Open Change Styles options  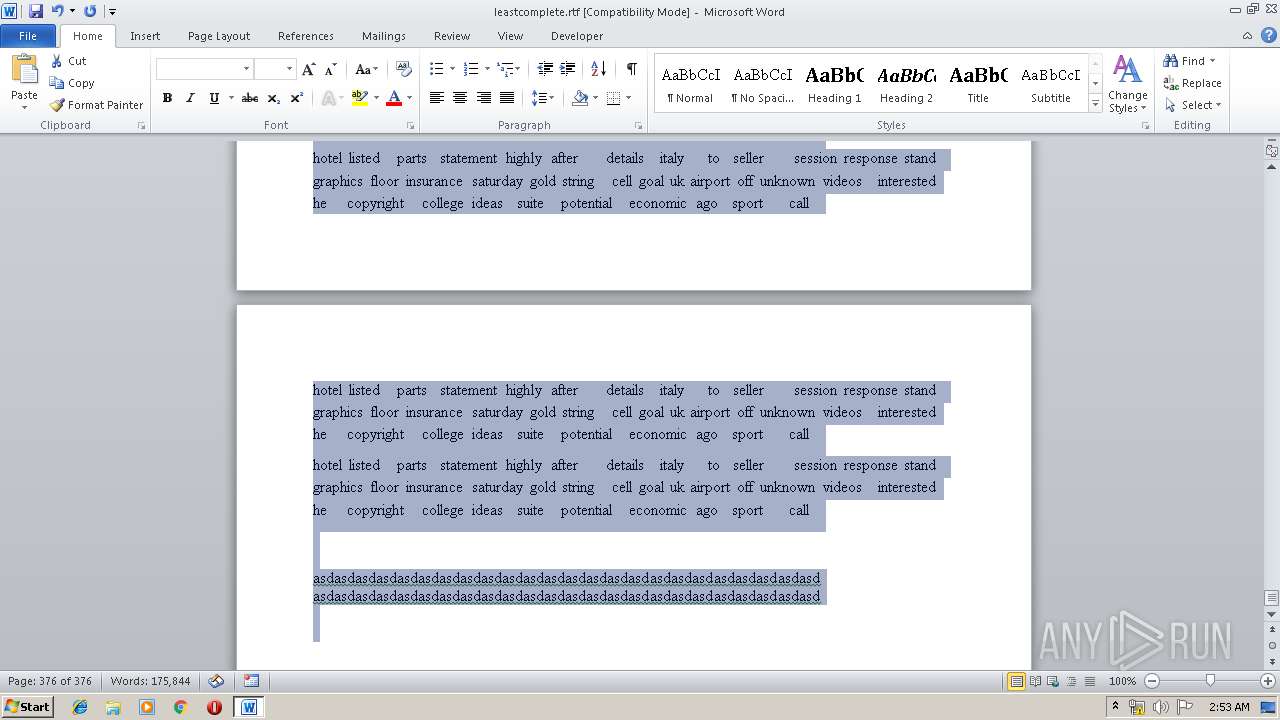(x=1127, y=84)
